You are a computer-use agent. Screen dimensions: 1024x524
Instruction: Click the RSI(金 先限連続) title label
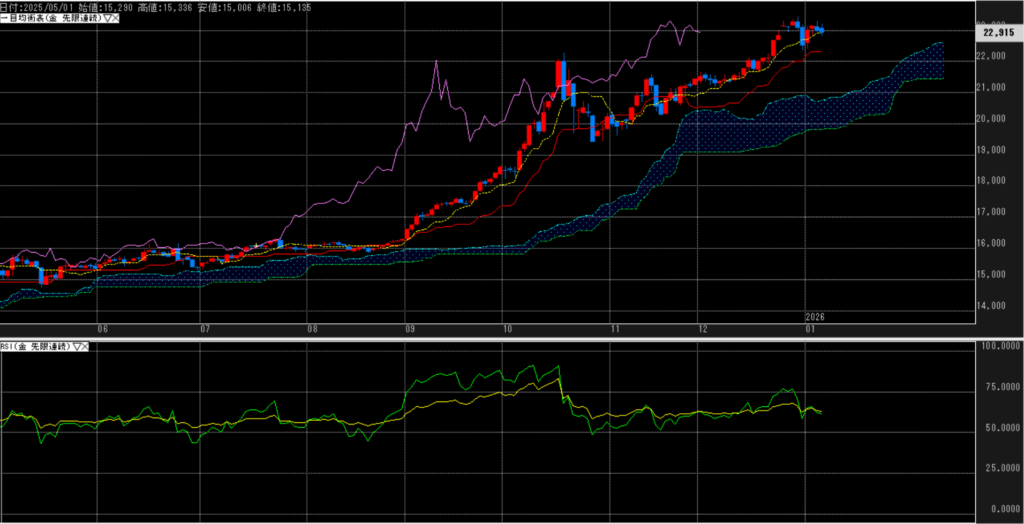click(36, 346)
